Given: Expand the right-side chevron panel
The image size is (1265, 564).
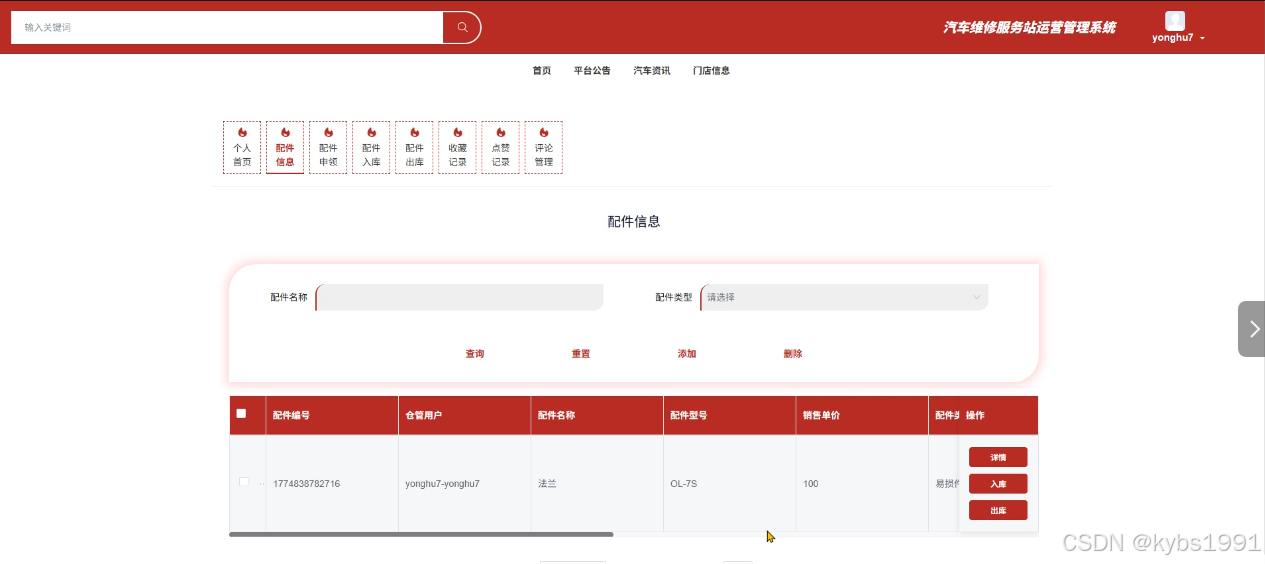Looking at the screenshot, I should click(1252, 329).
